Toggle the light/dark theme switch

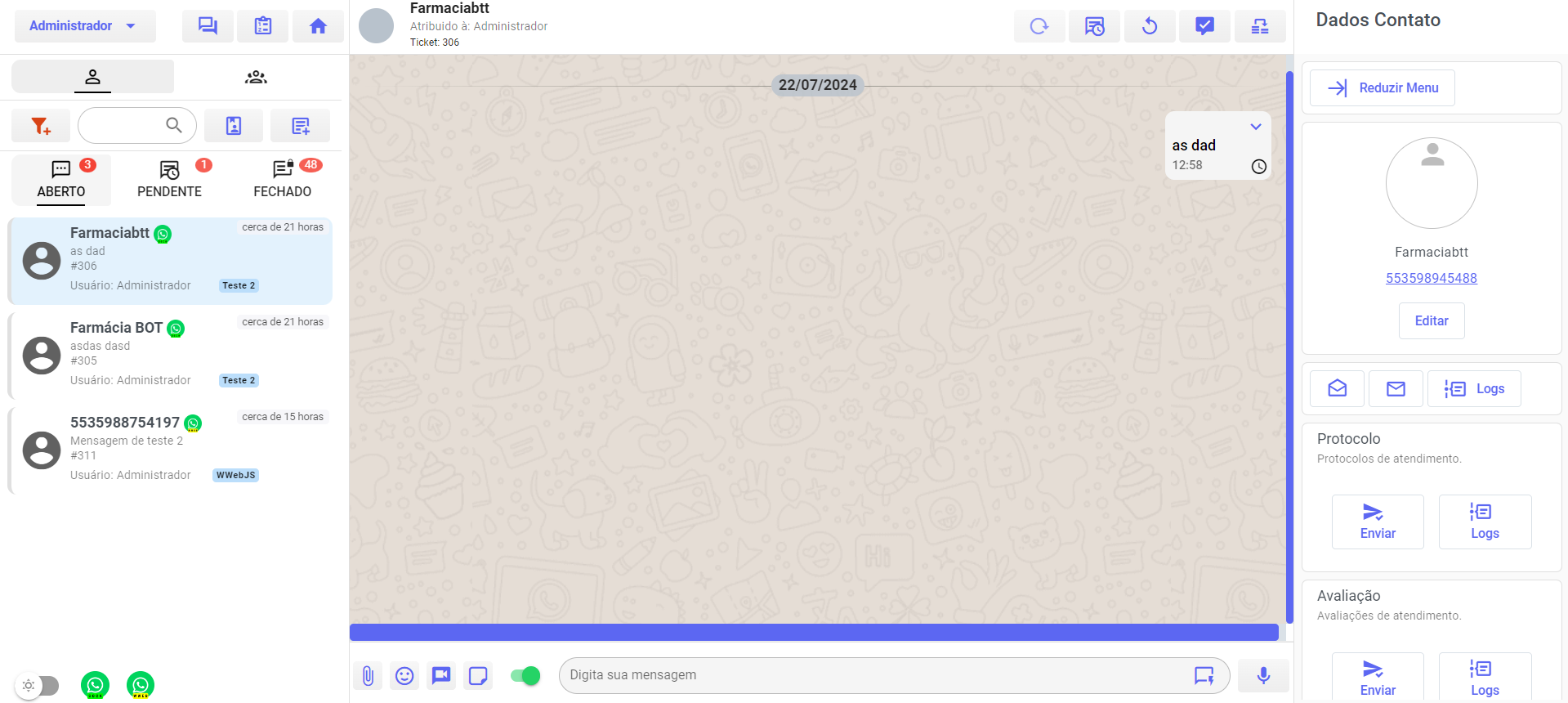coord(38,686)
